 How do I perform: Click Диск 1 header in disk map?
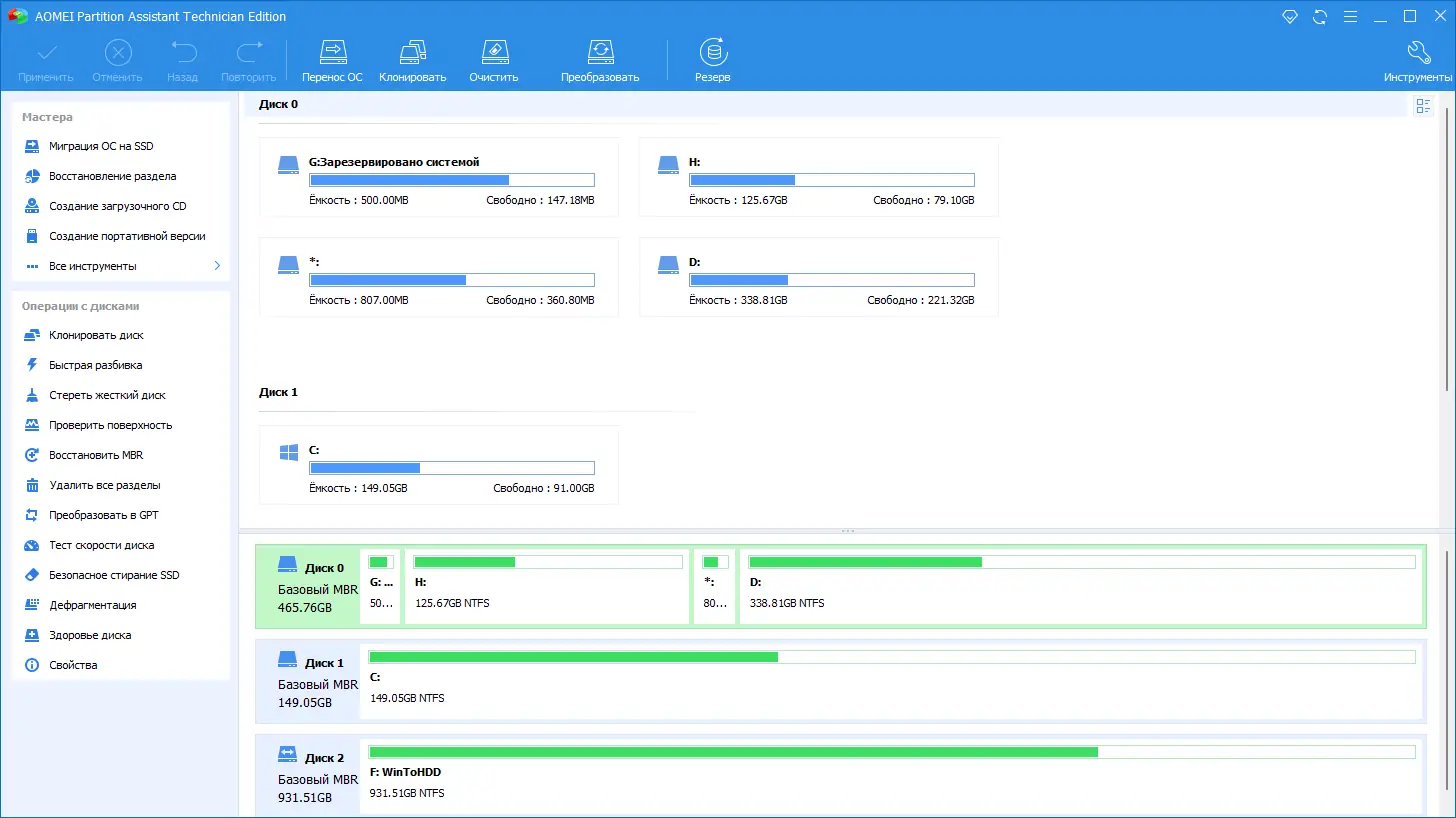(307, 682)
